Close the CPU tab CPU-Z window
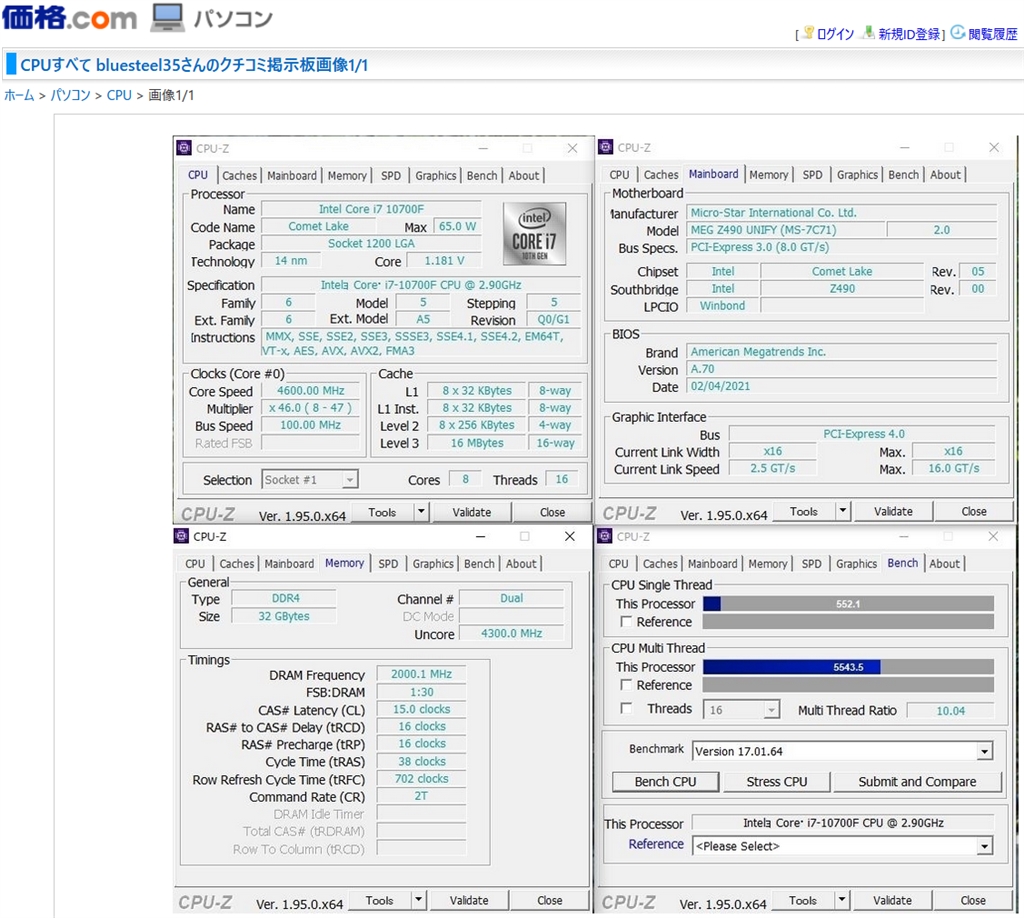 572,148
